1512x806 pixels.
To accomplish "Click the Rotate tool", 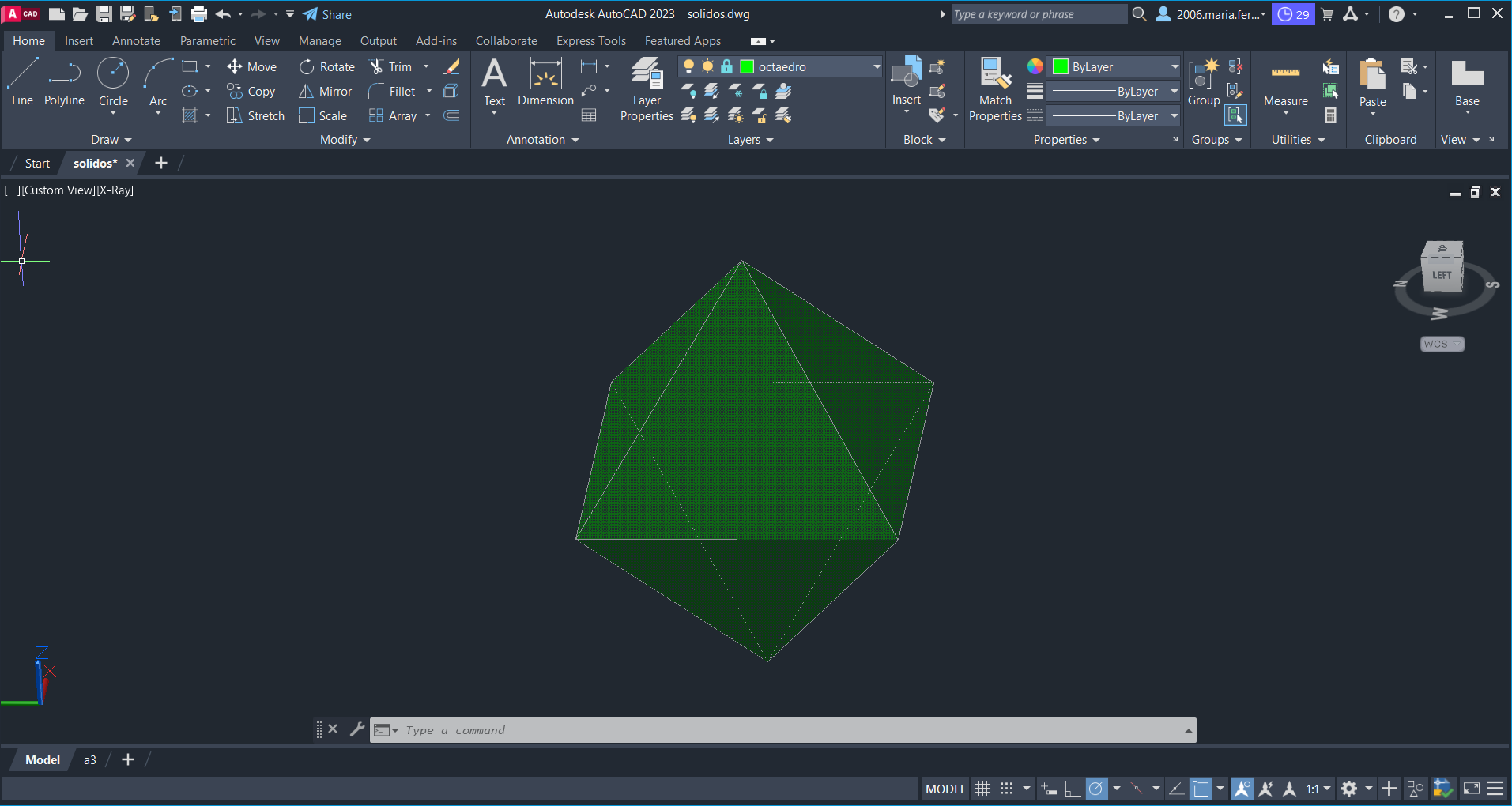I will 327,67.
